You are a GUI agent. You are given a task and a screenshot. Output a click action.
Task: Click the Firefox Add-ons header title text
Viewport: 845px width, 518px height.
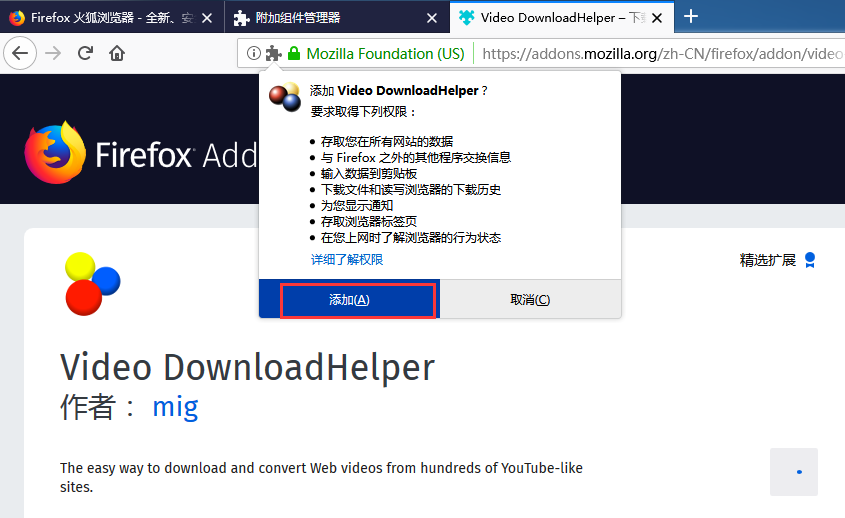pyautogui.click(x=176, y=155)
